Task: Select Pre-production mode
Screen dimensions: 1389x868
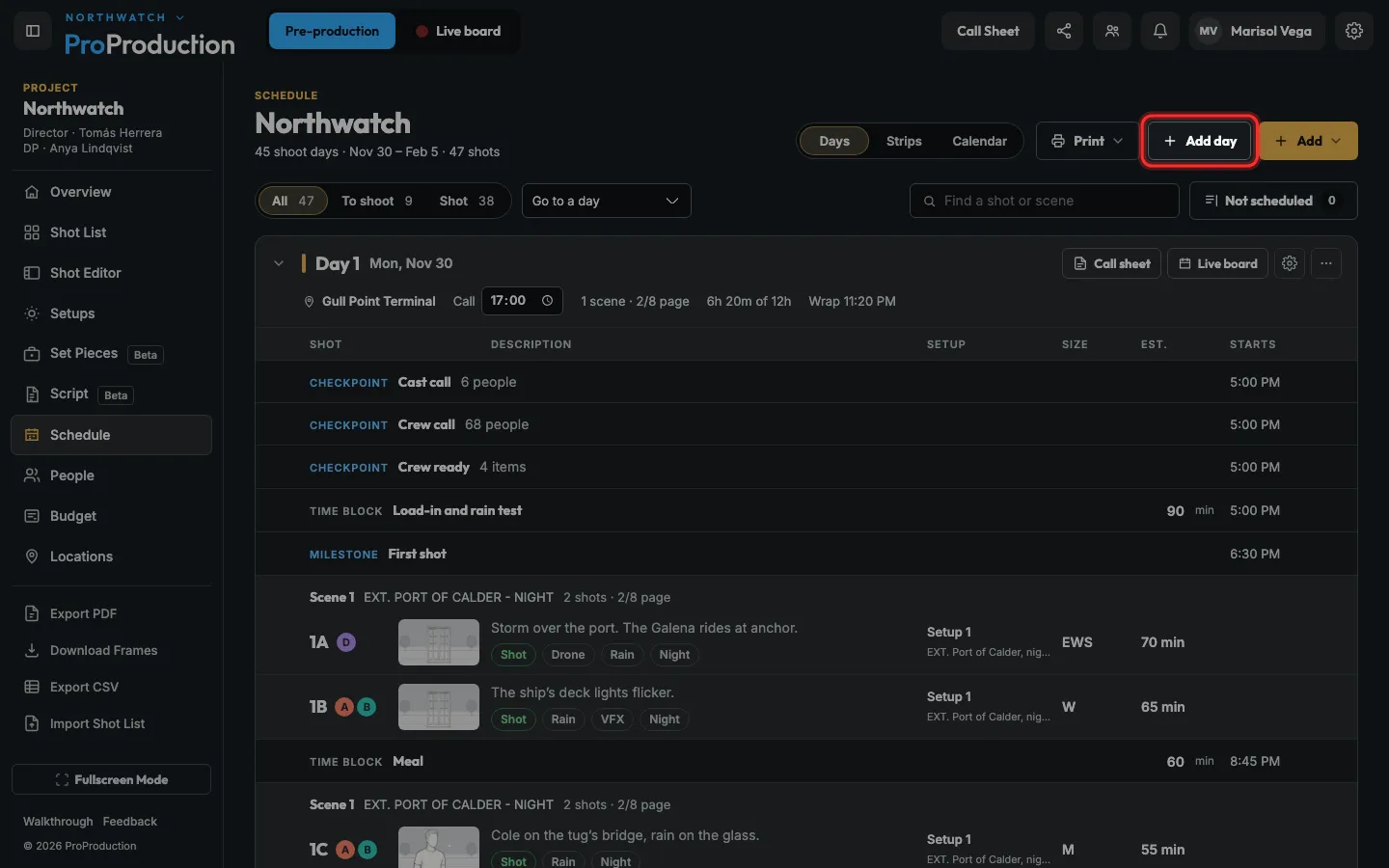Action: (332, 31)
